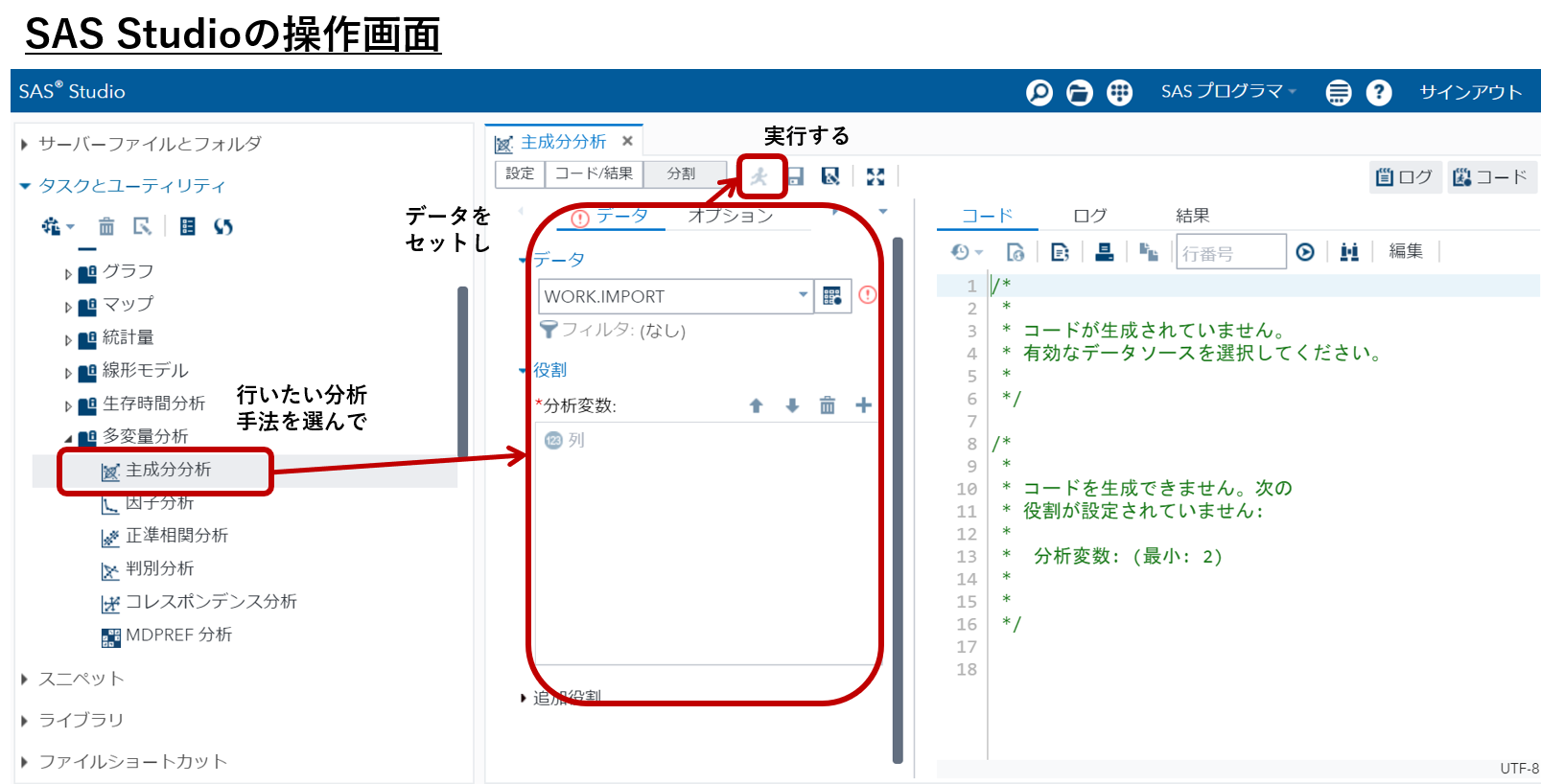The height and width of the screenshot is (784, 1541).
Task: Click the document-with-lines icon in code toolbar
Action: (x=1060, y=252)
